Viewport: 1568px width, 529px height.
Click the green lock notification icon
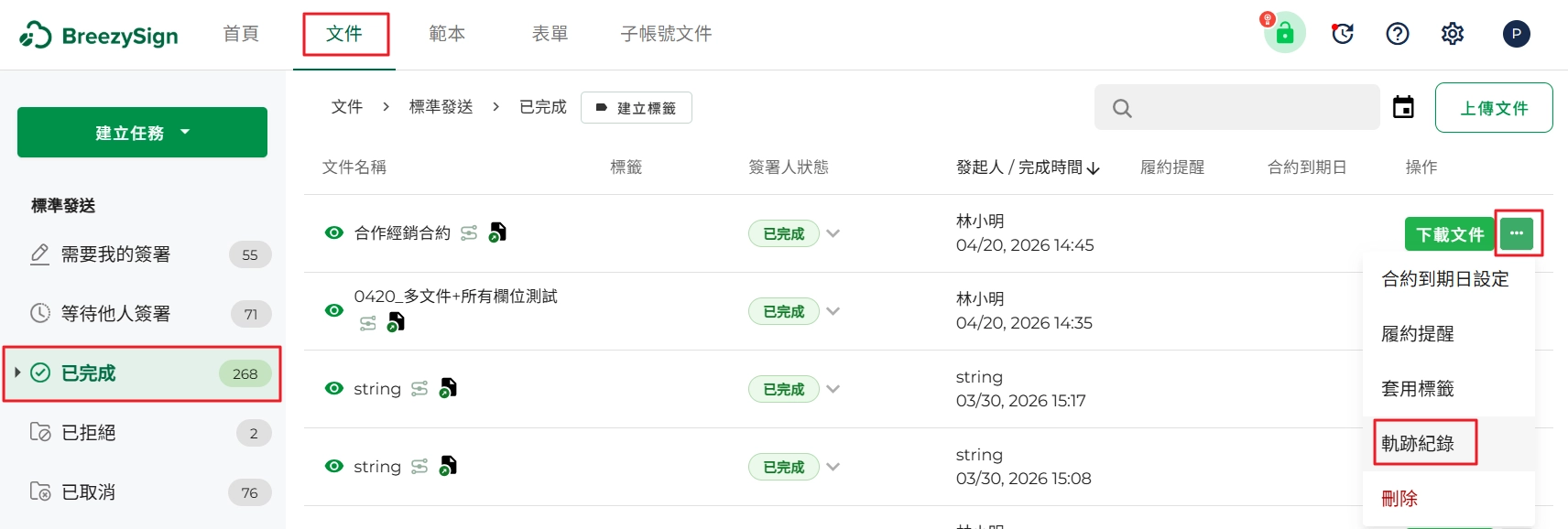tap(1285, 33)
